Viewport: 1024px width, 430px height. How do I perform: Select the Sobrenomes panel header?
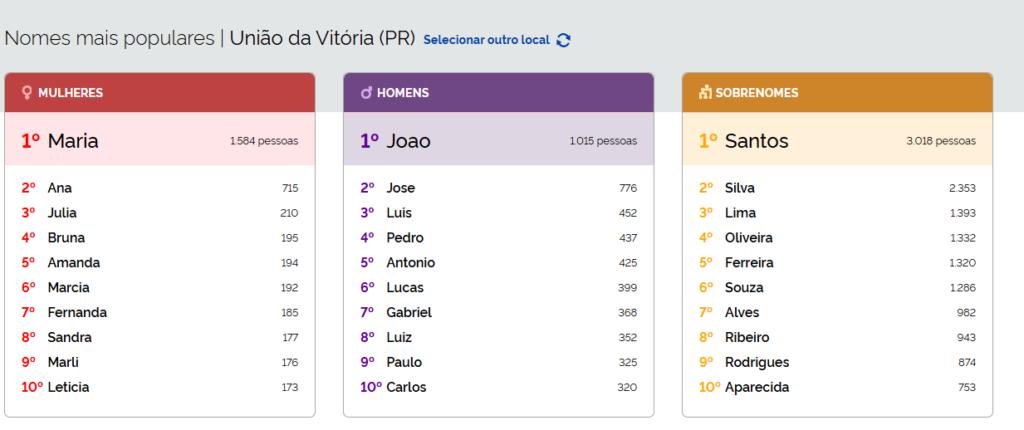click(x=837, y=93)
